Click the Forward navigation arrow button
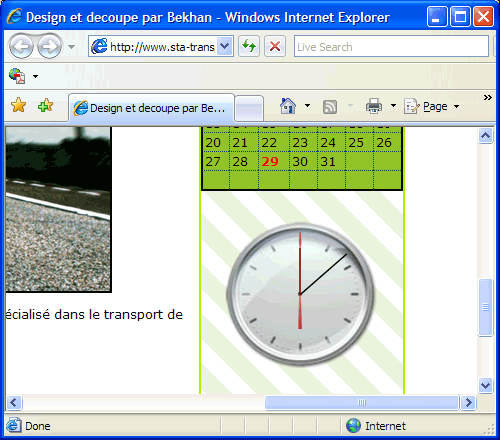The image size is (500, 440). point(49,46)
